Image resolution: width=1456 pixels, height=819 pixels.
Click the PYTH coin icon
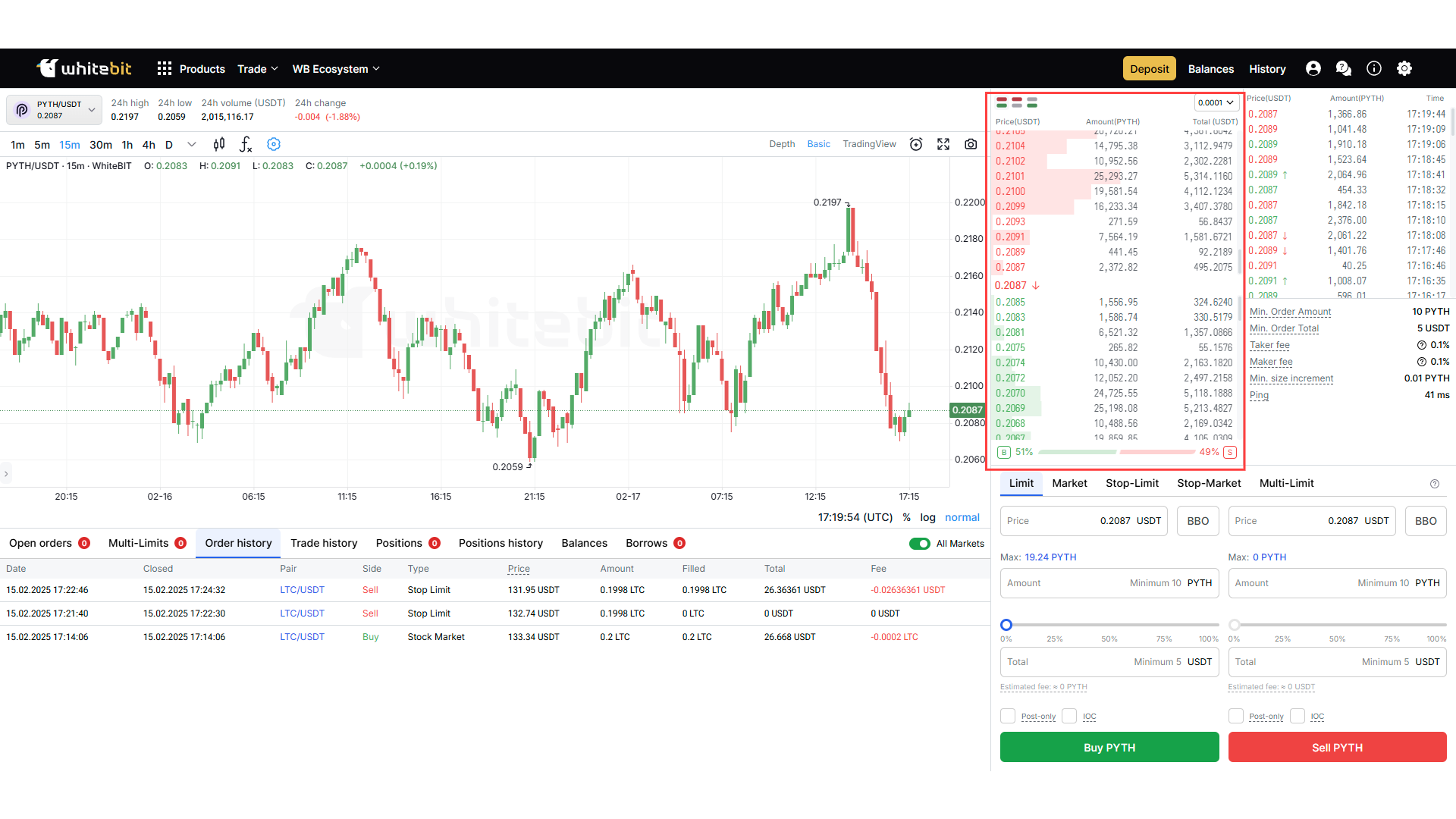(22, 110)
